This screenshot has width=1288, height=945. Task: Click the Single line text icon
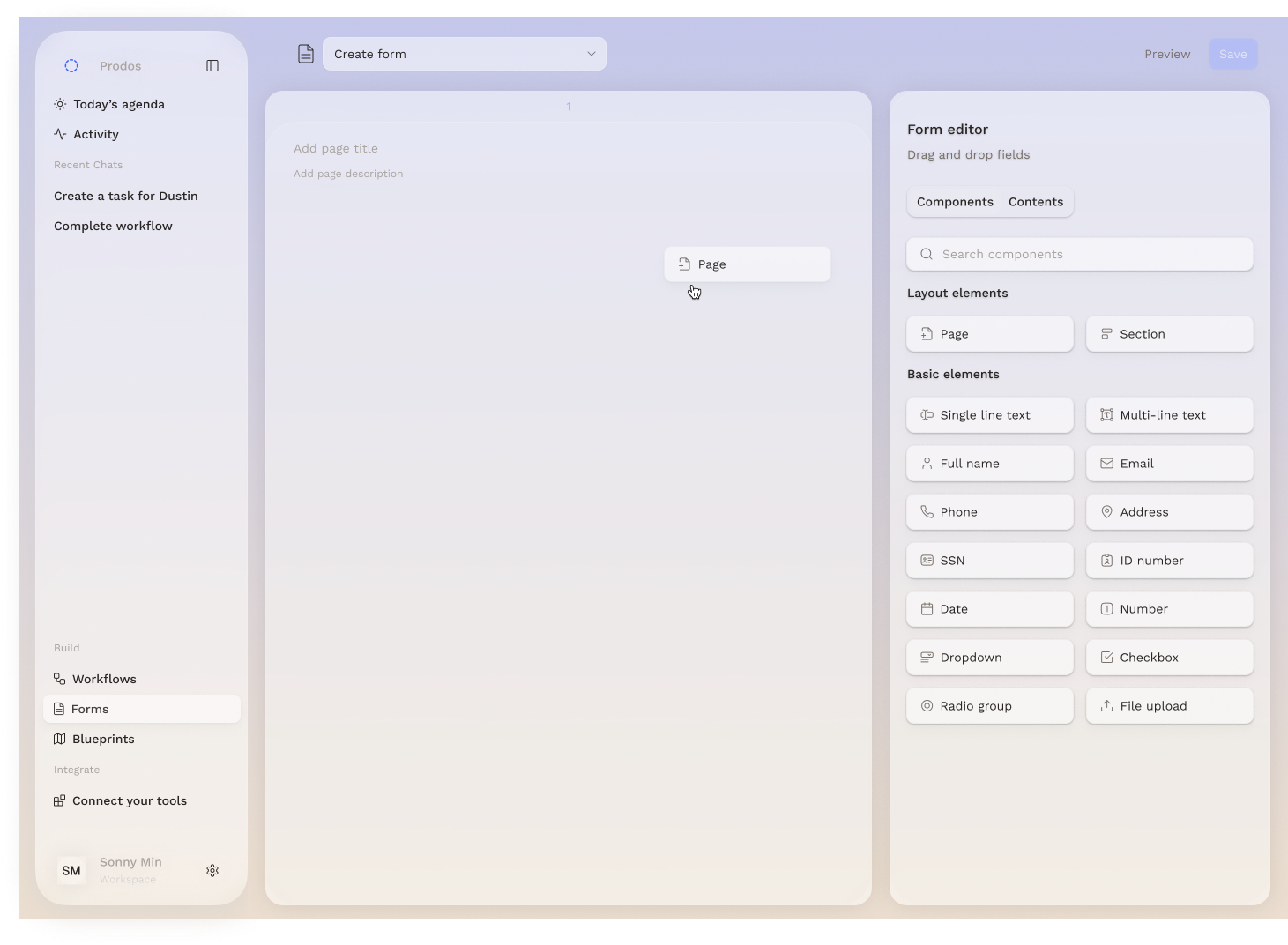(927, 415)
